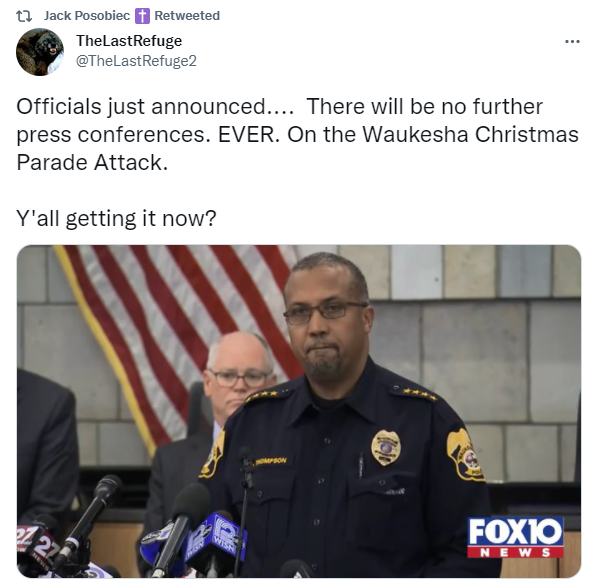The width and height of the screenshot is (595, 586).
Task: Click TheLastRefuge display name
Action: tap(129, 41)
